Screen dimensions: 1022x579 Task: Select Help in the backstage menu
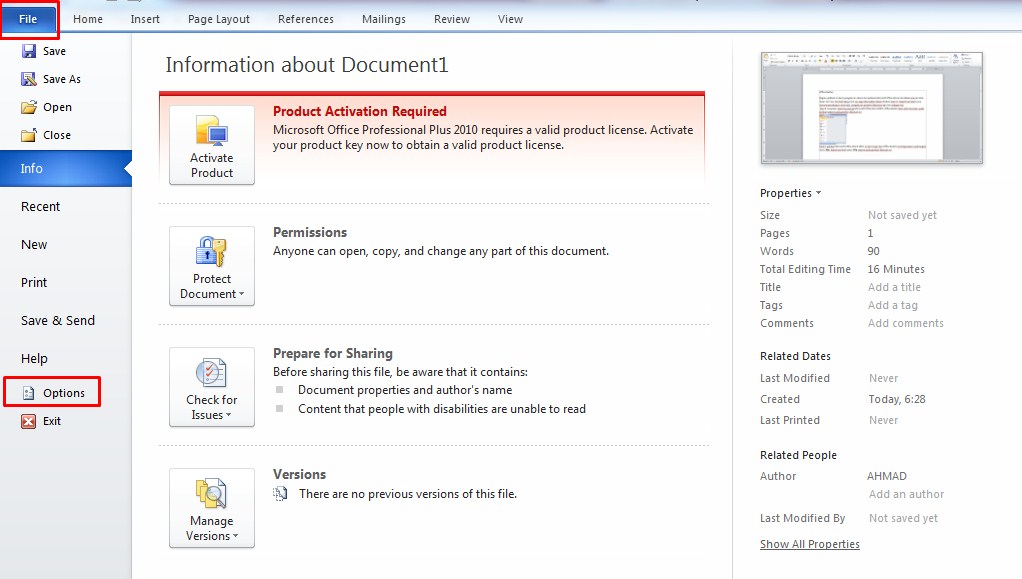tap(34, 359)
